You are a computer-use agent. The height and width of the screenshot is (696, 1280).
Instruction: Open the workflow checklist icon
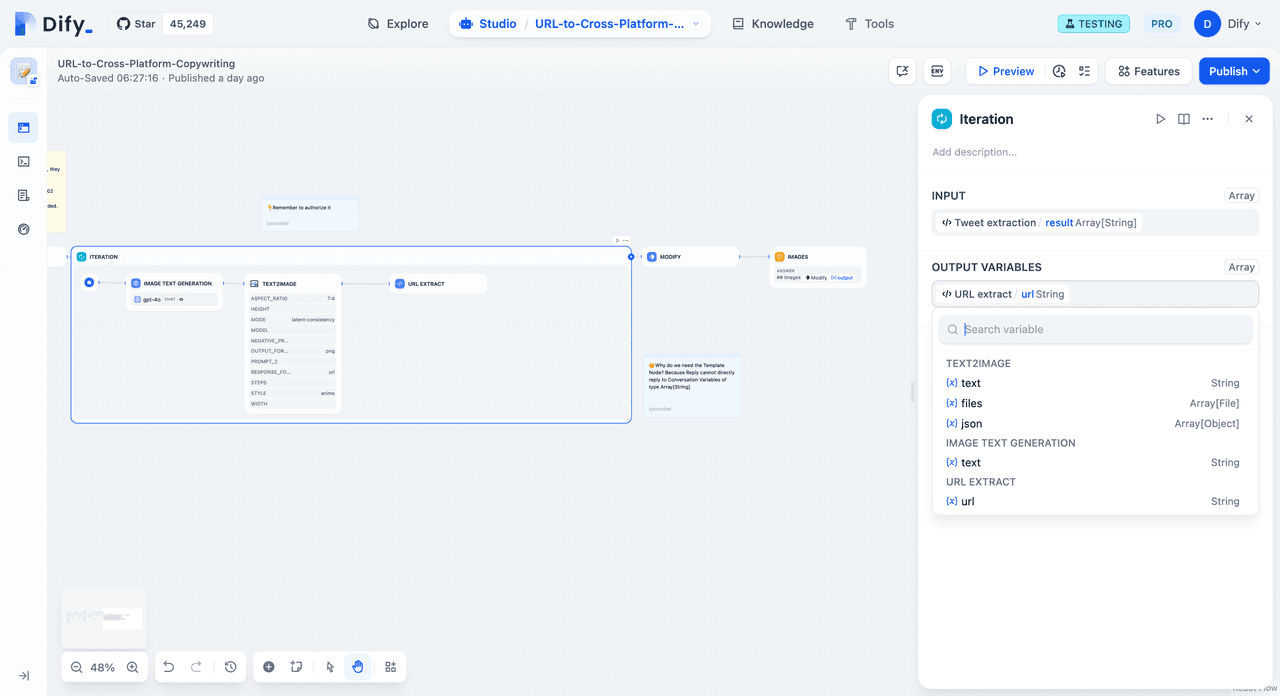pos(1084,71)
